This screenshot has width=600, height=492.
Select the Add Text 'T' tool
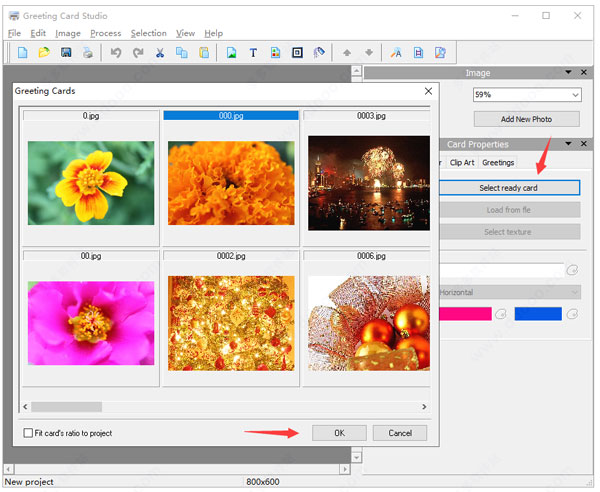click(253, 52)
